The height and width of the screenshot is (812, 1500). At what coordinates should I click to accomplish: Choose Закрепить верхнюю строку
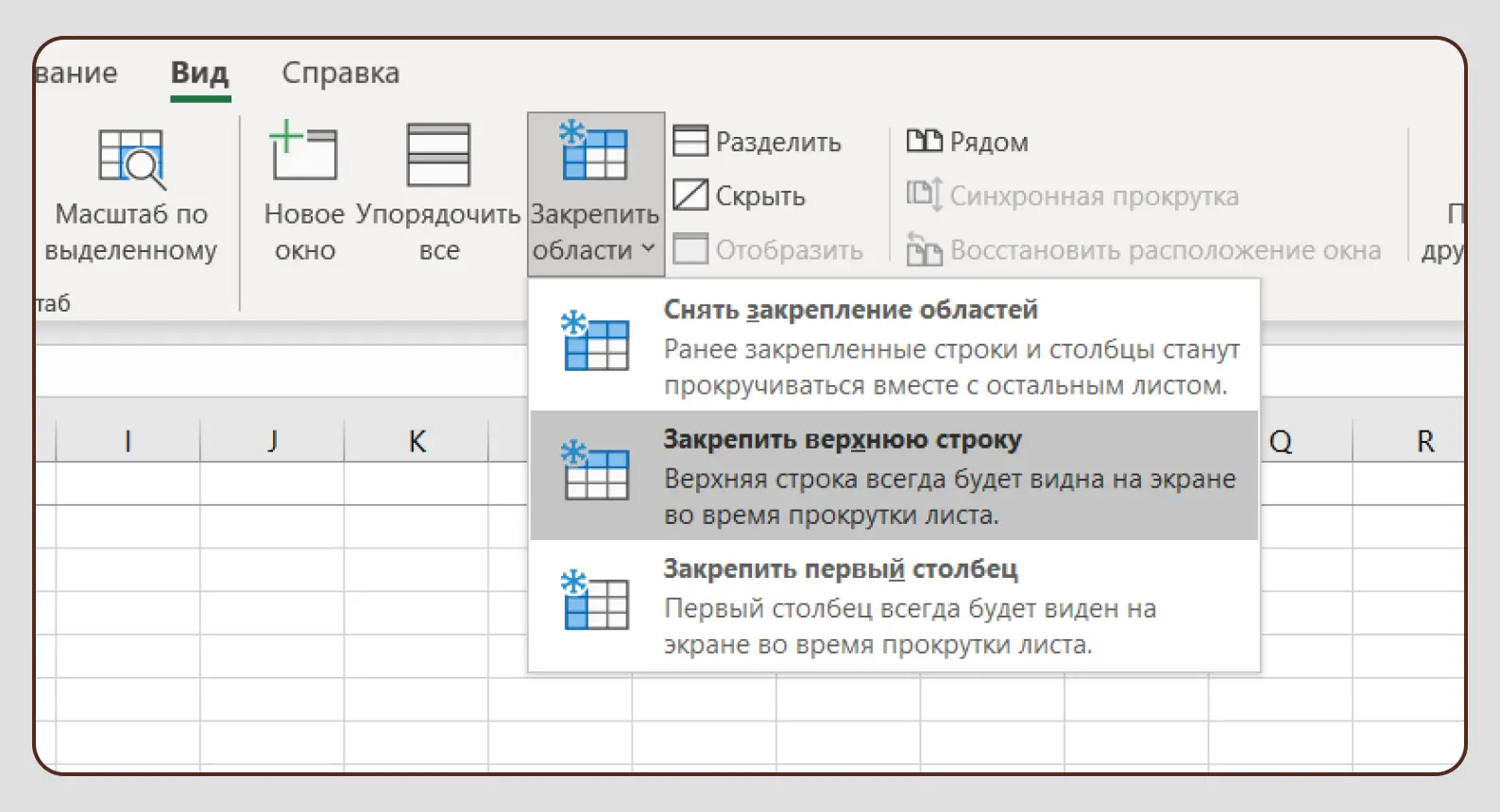tap(894, 475)
